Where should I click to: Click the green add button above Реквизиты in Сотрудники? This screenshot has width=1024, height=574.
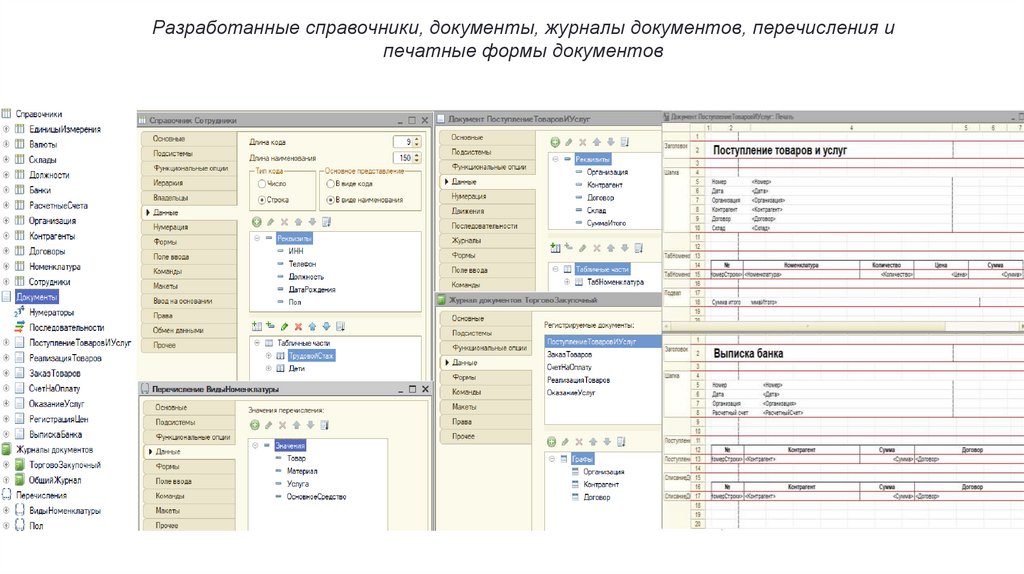[256, 221]
